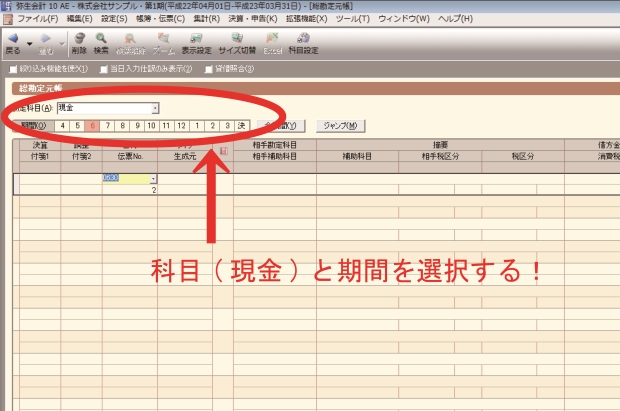The height and width of the screenshot is (411, 620).
Task: Click the 伝票No. cell showing 2
Action: click(130, 190)
